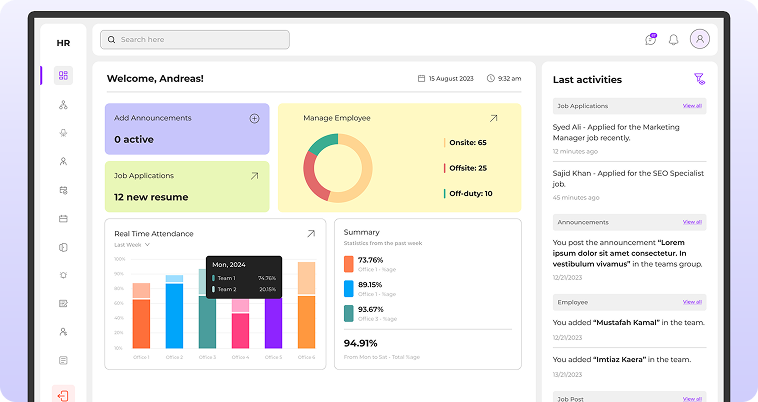Click the Summary panel title
Viewport: 758px width, 402px height.
[362, 232]
